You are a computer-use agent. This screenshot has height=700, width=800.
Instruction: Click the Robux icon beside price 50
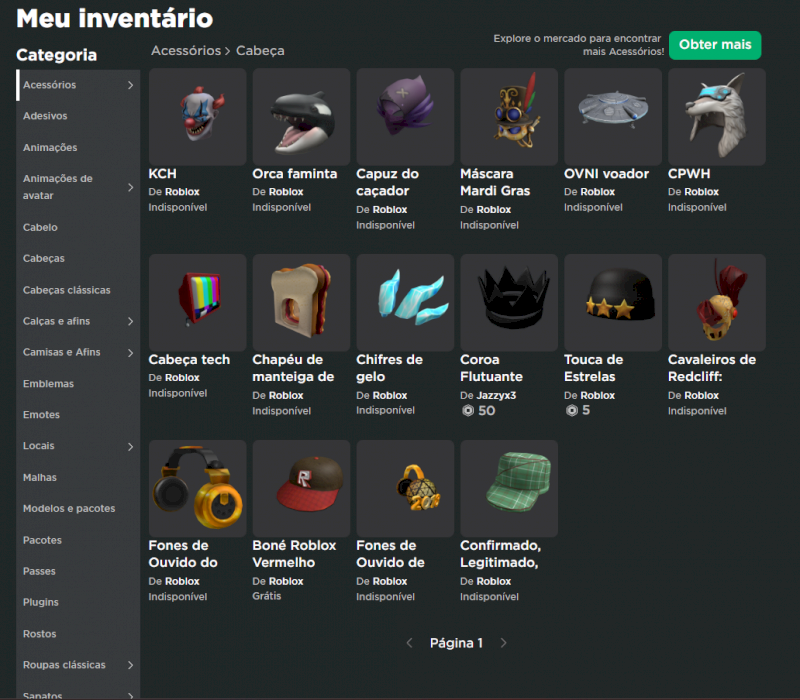coord(468,411)
